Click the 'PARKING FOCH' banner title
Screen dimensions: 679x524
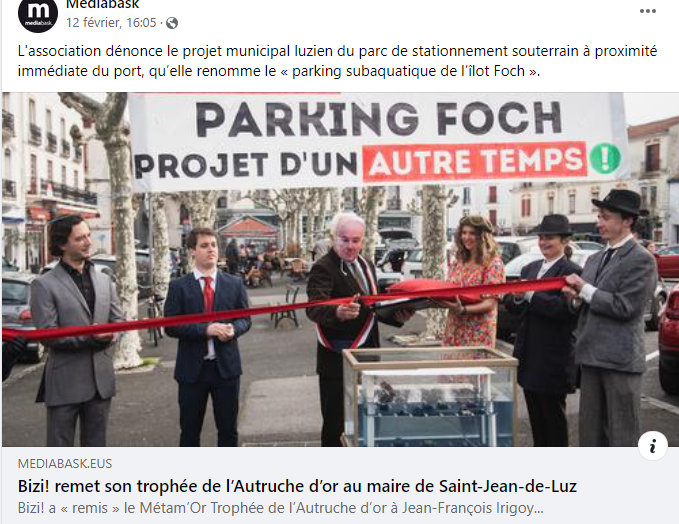coord(378,118)
